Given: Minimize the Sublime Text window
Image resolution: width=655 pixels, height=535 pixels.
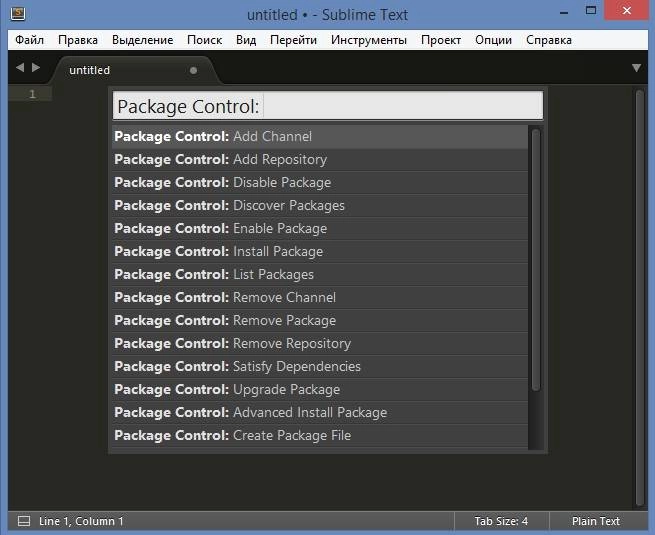Looking at the screenshot, I should [564, 13].
